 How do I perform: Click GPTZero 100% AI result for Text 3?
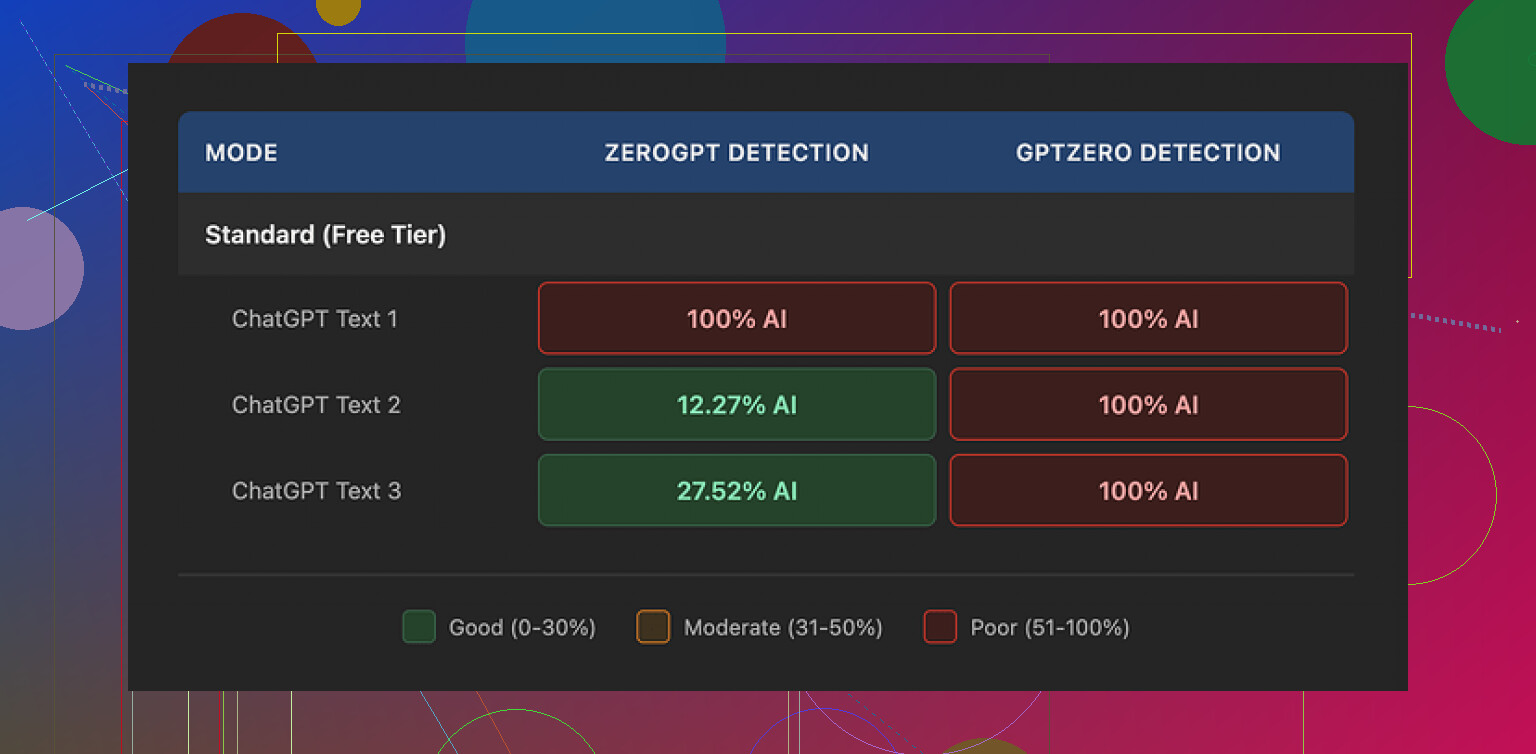pos(1148,491)
